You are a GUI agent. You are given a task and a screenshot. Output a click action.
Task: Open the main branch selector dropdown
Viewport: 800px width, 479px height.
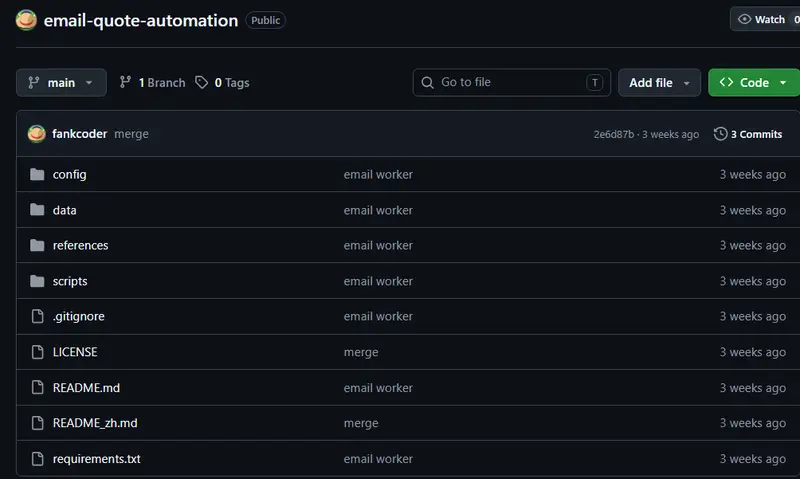(61, 83)
